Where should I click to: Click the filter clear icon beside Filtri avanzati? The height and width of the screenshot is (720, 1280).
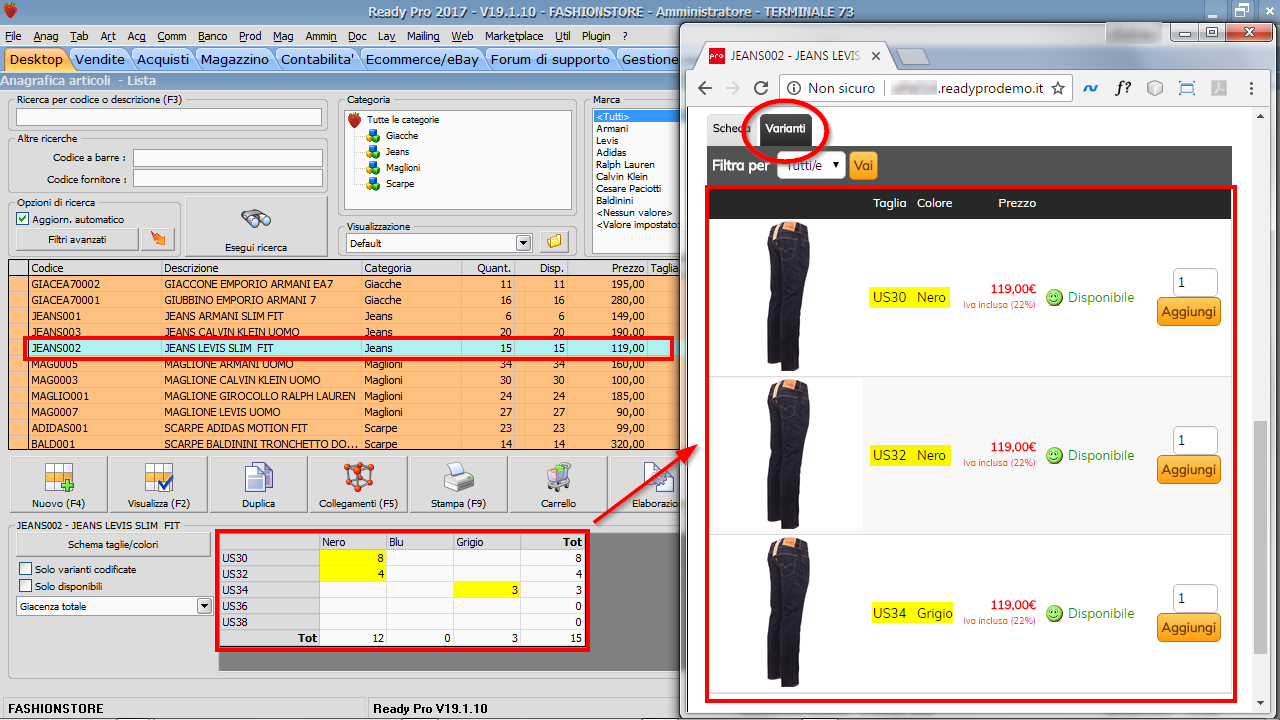click(x=156, y=239)
